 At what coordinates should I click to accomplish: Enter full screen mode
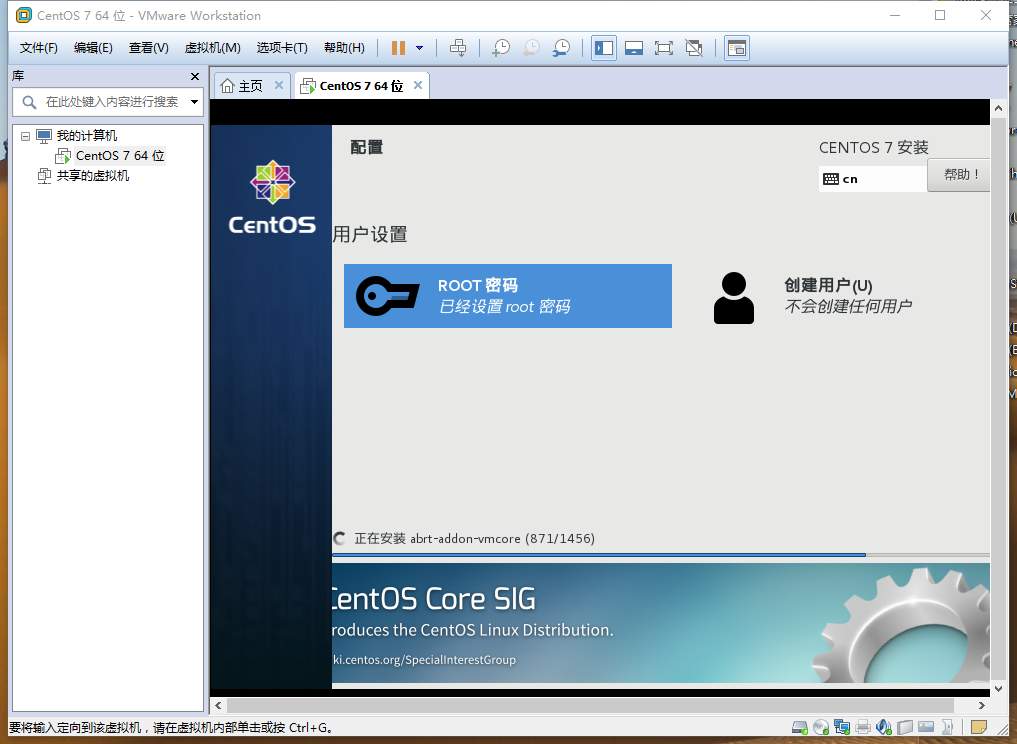[x=664, y=48]
